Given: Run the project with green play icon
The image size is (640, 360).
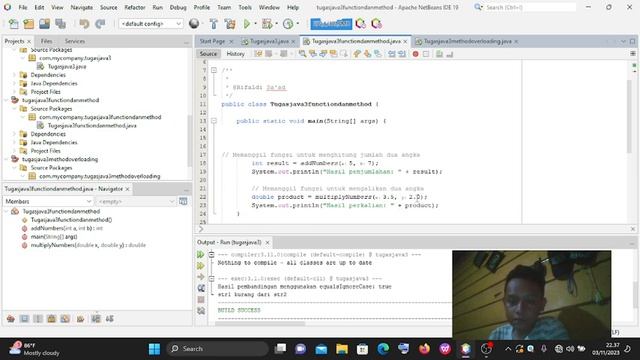Looking at the screenshot, I should coord(247,24).
